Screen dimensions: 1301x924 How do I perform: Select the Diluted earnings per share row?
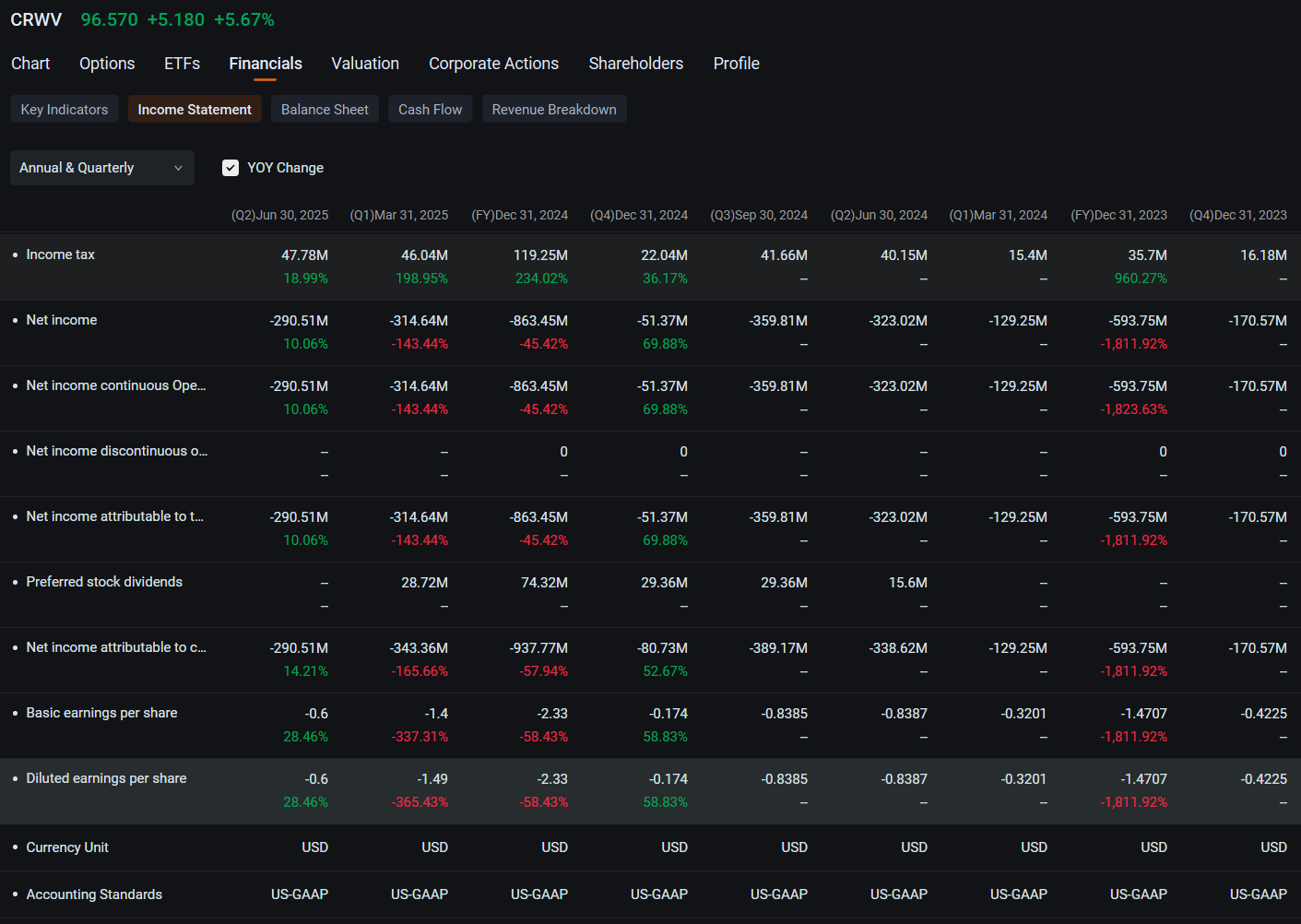(x=106, y=778)
